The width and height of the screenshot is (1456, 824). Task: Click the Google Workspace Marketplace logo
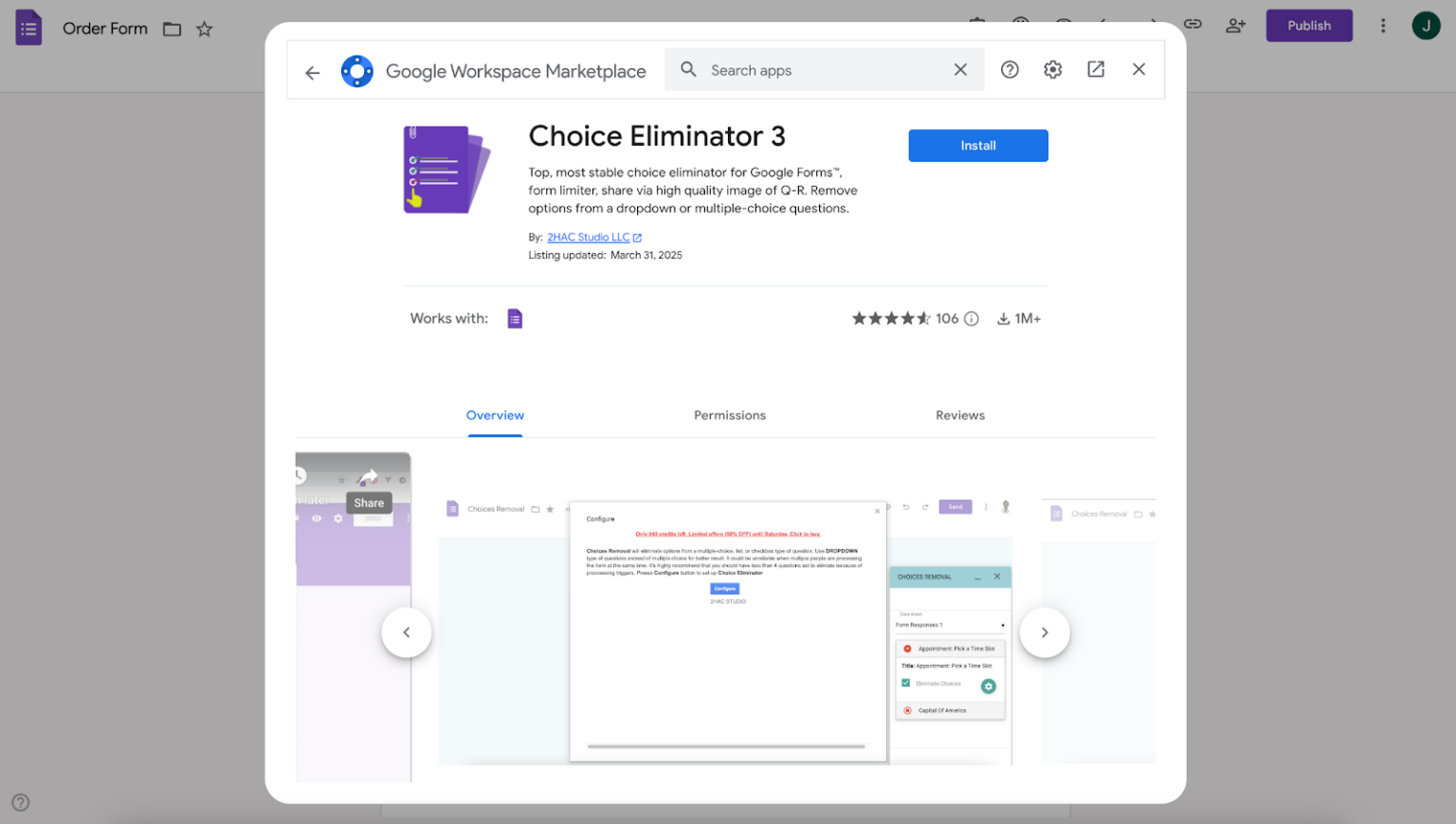click(357, 70)
